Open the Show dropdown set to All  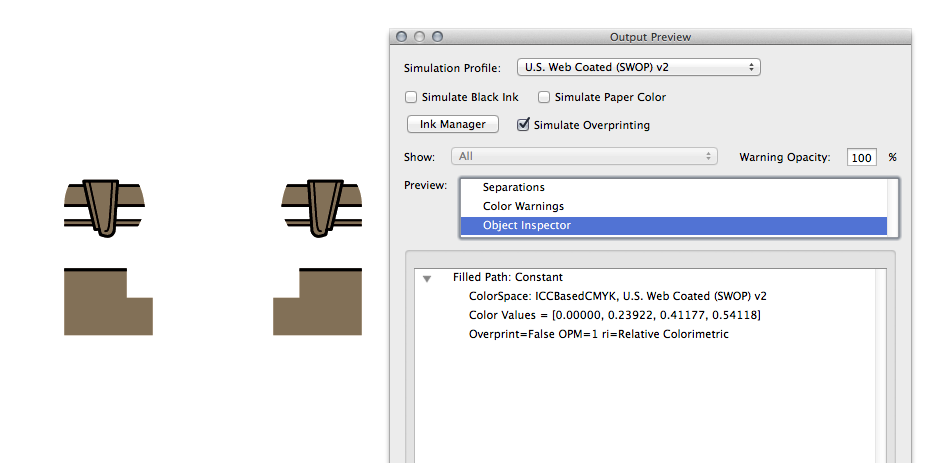point(585,156)
